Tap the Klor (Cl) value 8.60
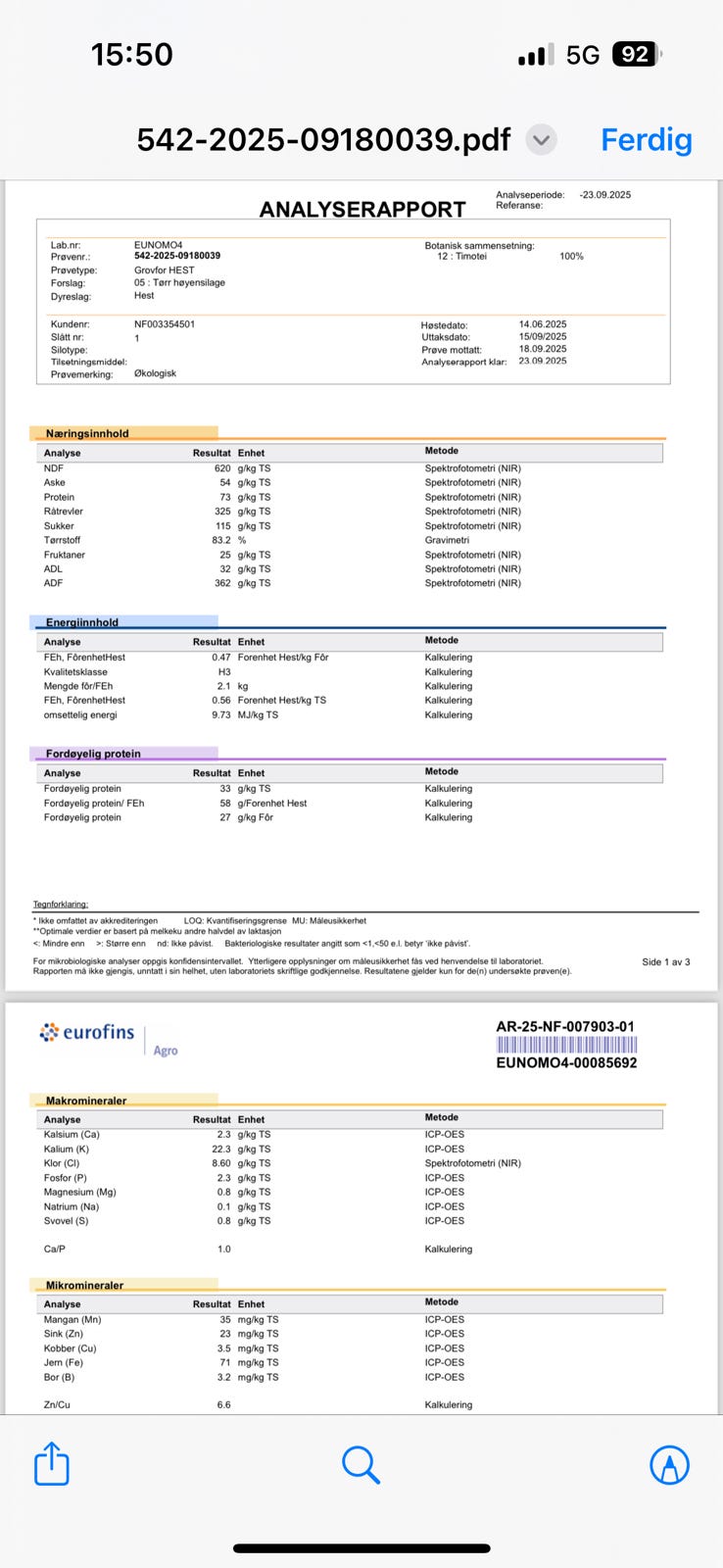The width and height of the screenshot is (723, 1568). [221, 1163]
